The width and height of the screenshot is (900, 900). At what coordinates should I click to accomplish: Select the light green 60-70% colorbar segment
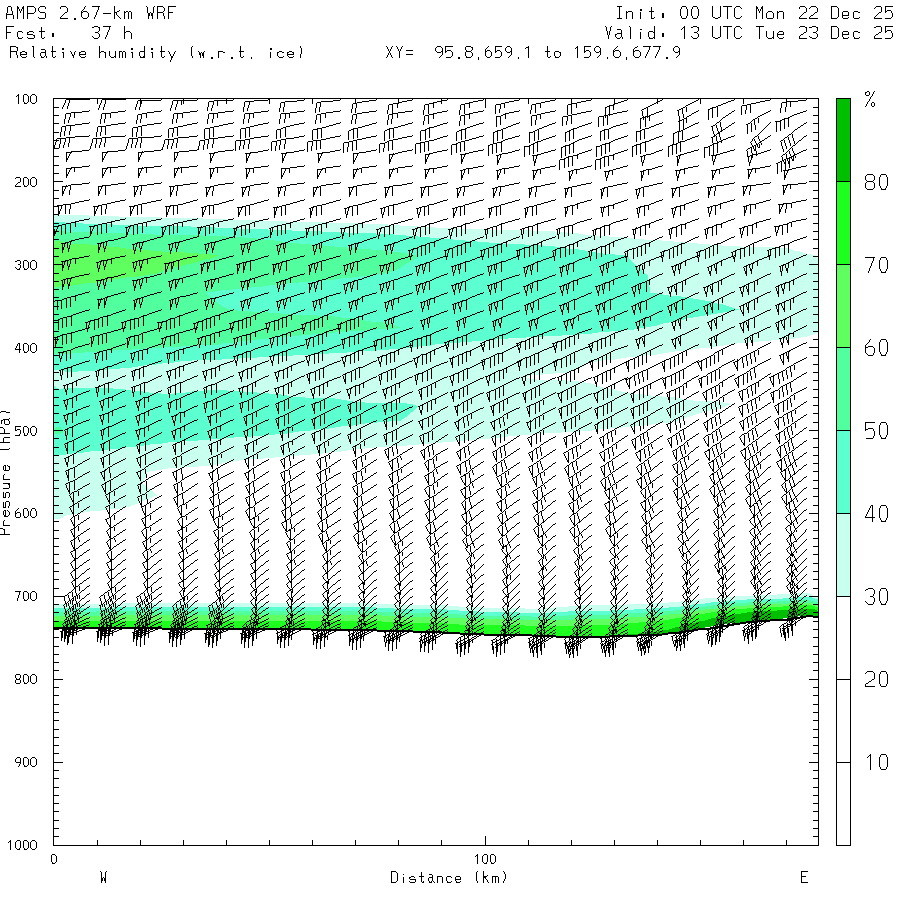click(x=843, y=306)
